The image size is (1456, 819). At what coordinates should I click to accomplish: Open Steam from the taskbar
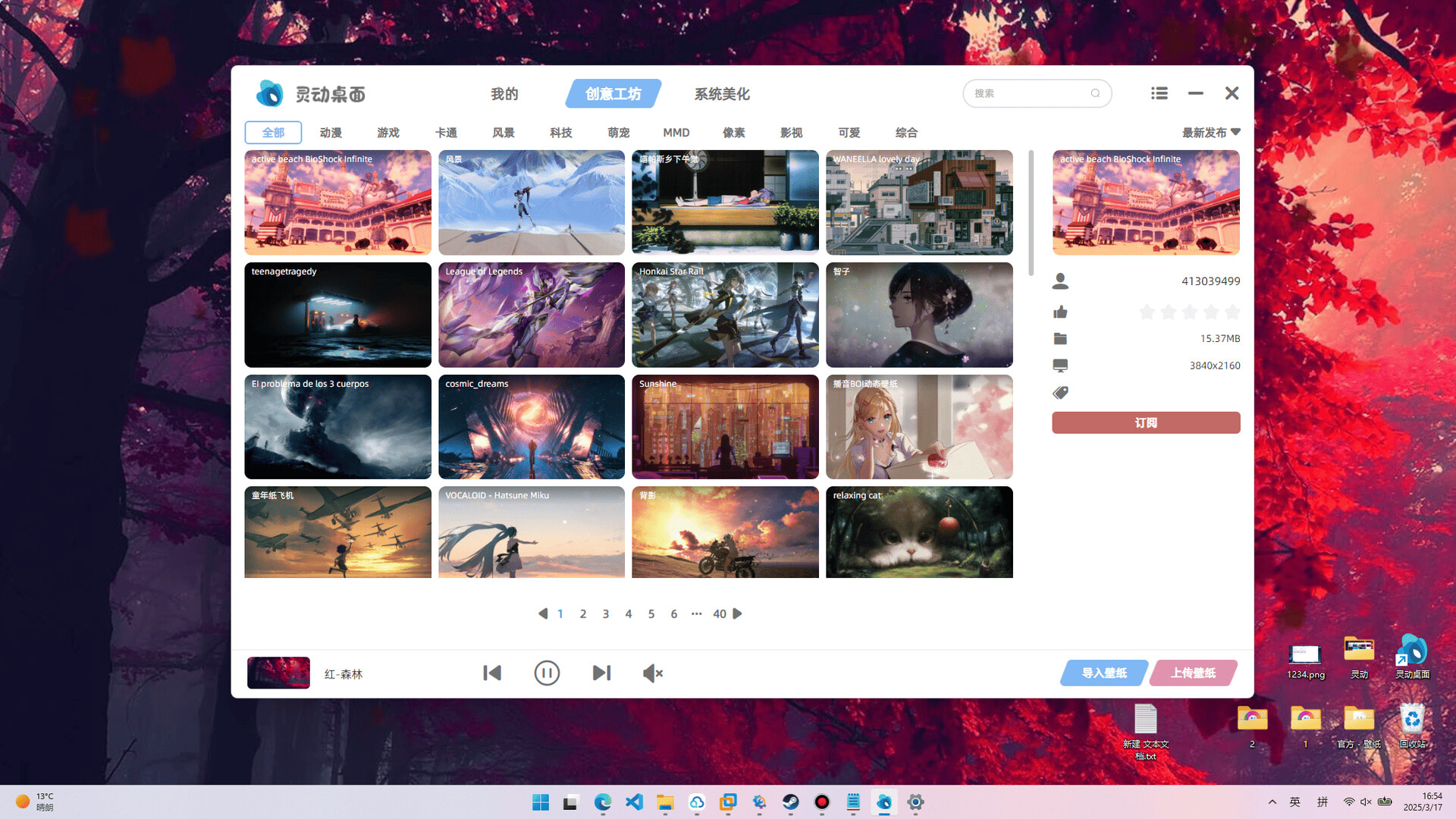[790, 802]
